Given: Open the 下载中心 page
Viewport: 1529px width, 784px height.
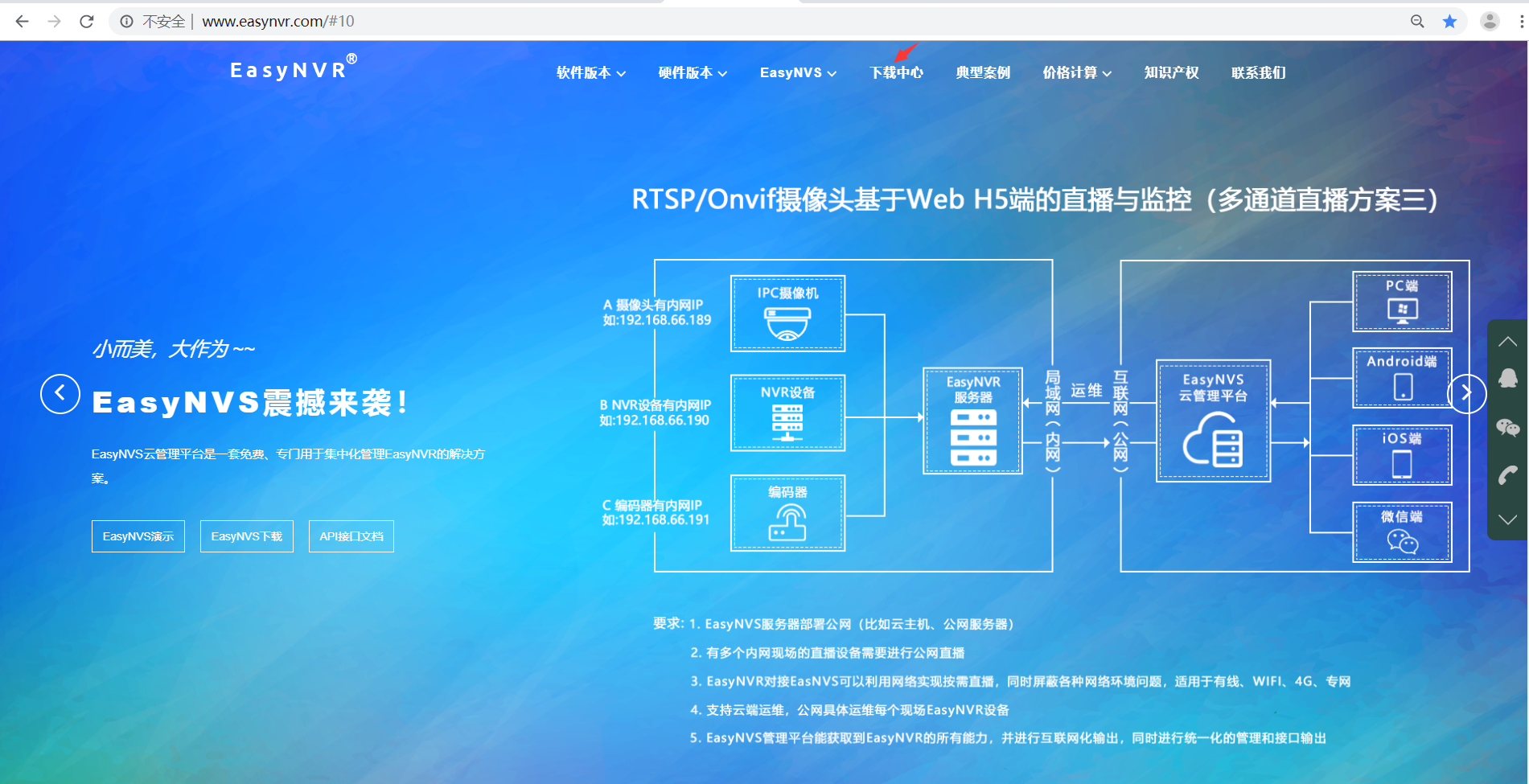Looking at the screenshot, I should (896, 72).
